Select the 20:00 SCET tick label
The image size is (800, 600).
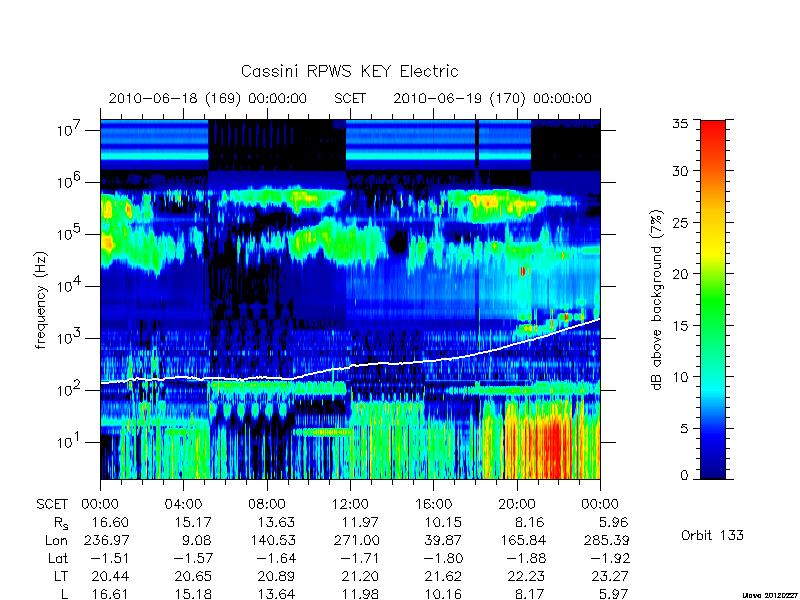[517, 504]
